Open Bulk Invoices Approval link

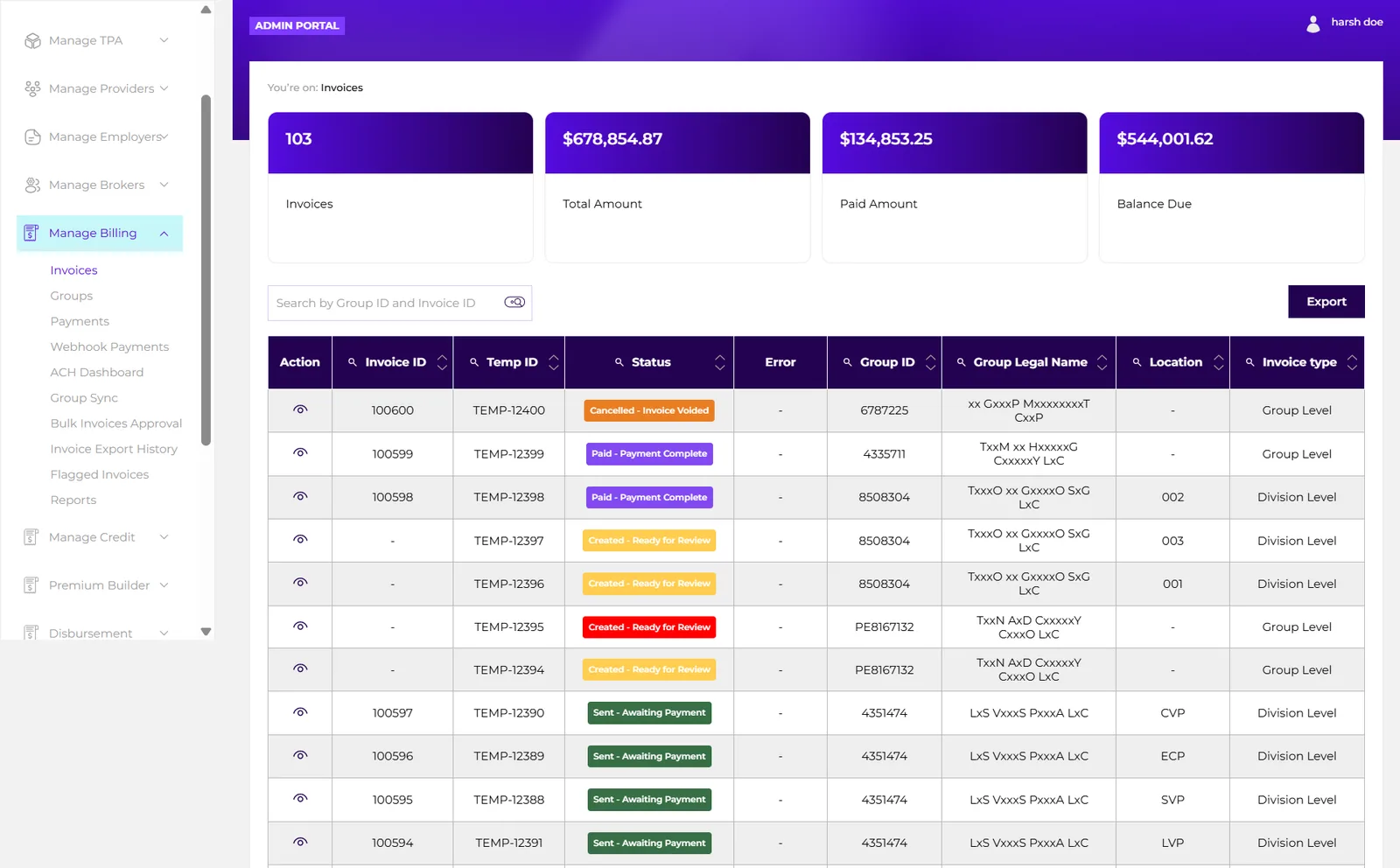click(116, 423)
